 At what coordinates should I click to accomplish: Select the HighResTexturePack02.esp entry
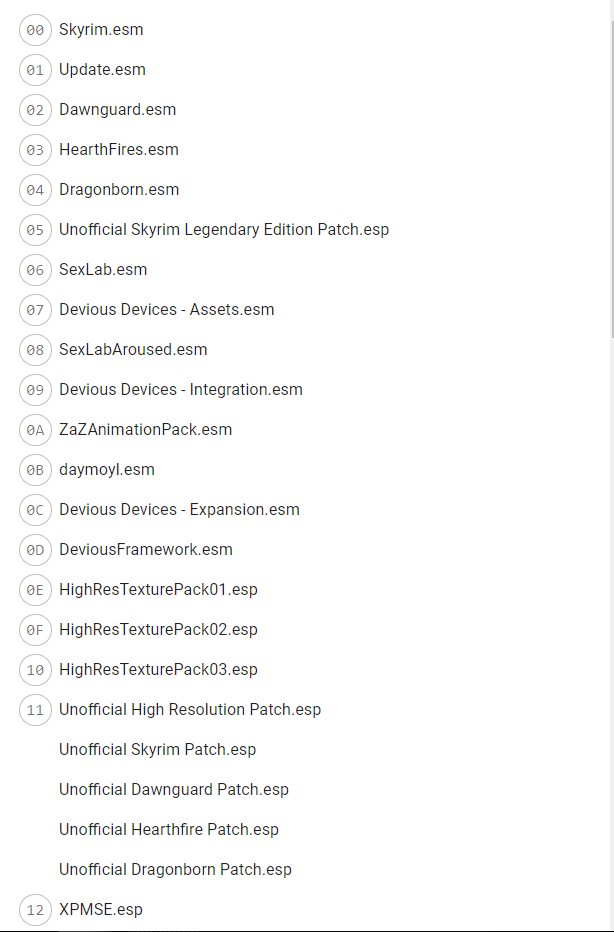[158, 629]
